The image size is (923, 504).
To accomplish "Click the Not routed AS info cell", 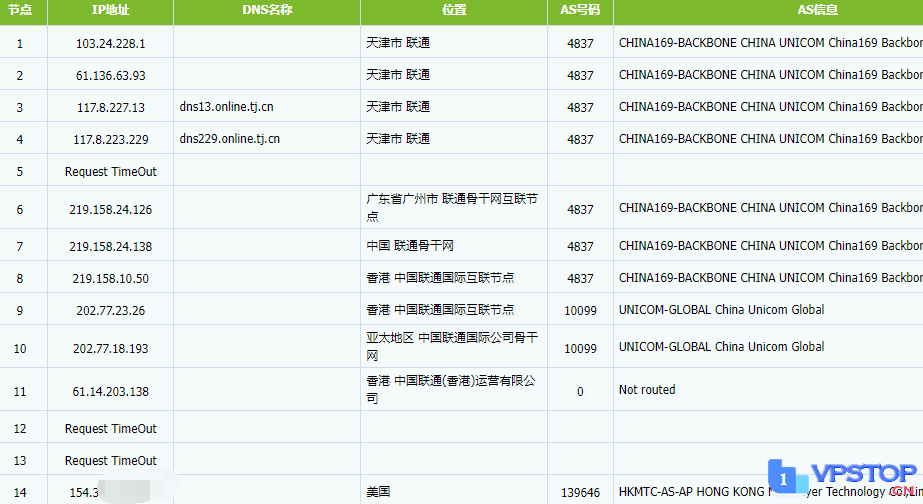I will (647, 390).
